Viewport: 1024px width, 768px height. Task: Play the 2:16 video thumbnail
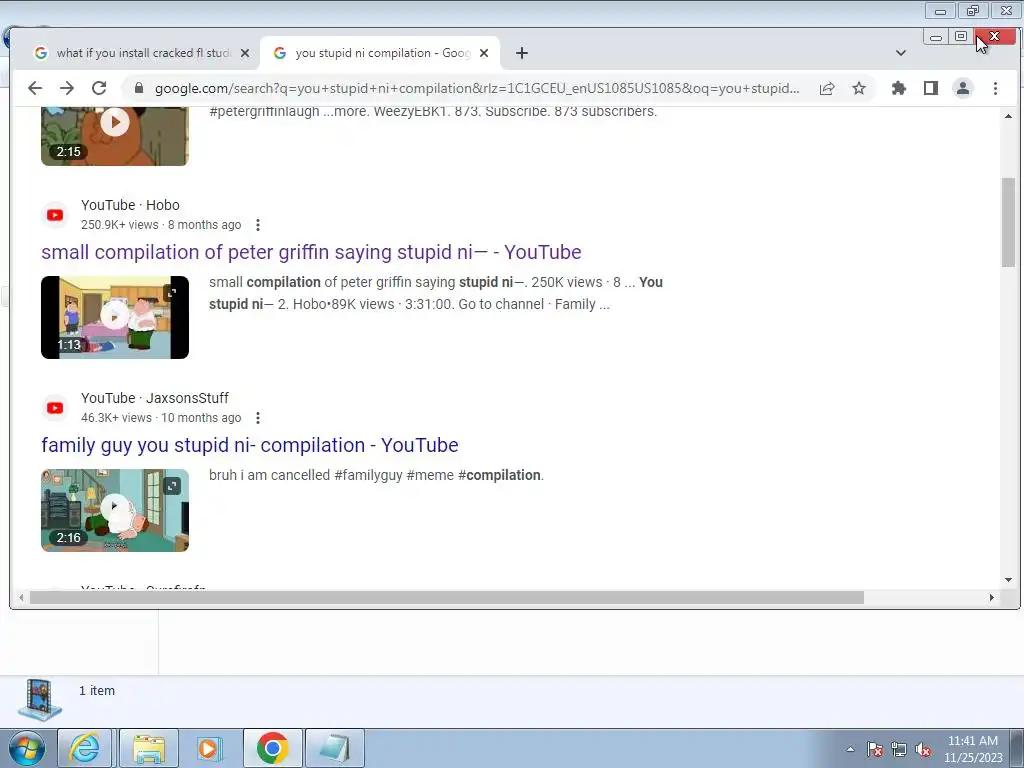[115, 510]
